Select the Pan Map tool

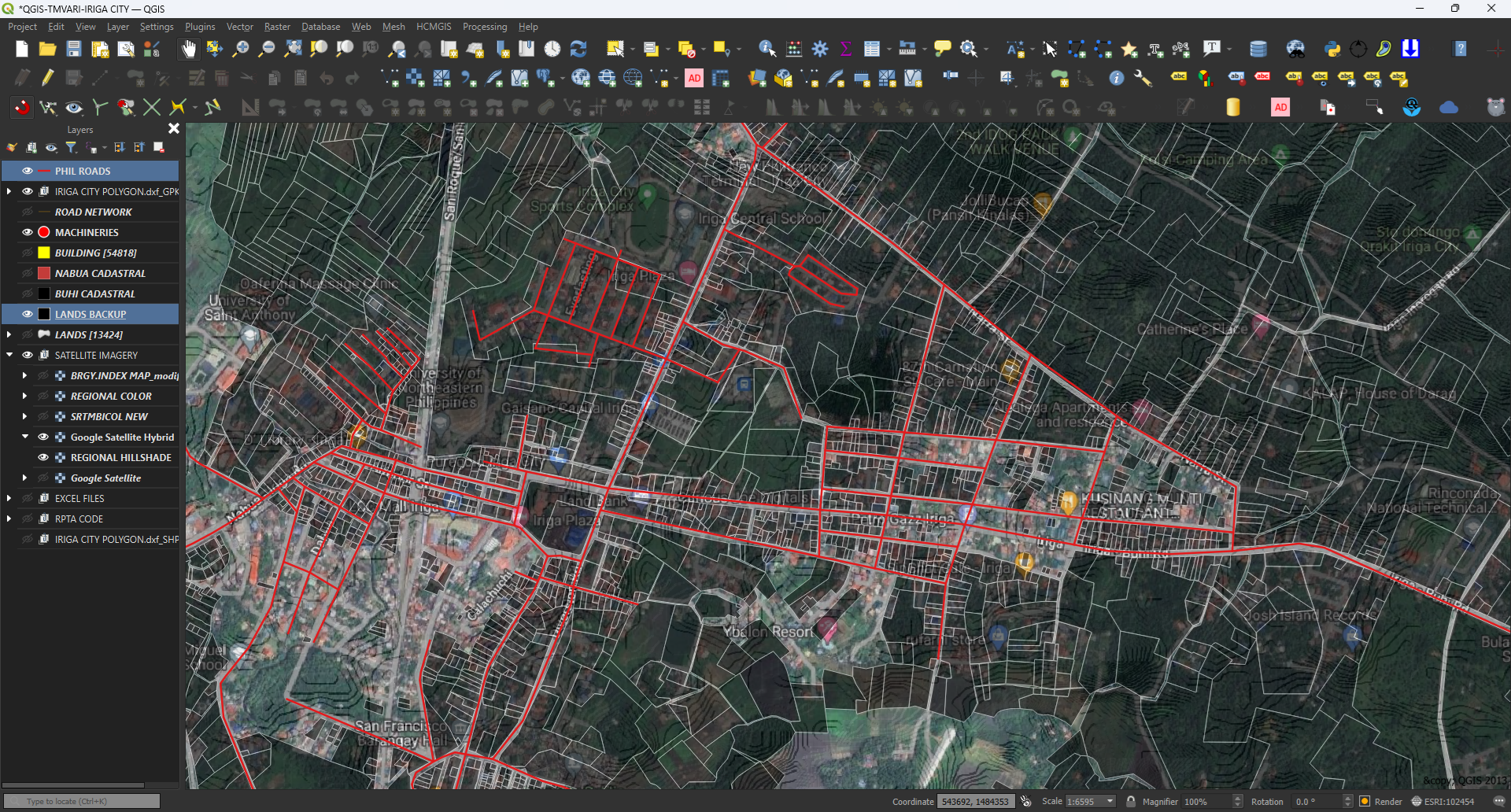pos(188,49)
